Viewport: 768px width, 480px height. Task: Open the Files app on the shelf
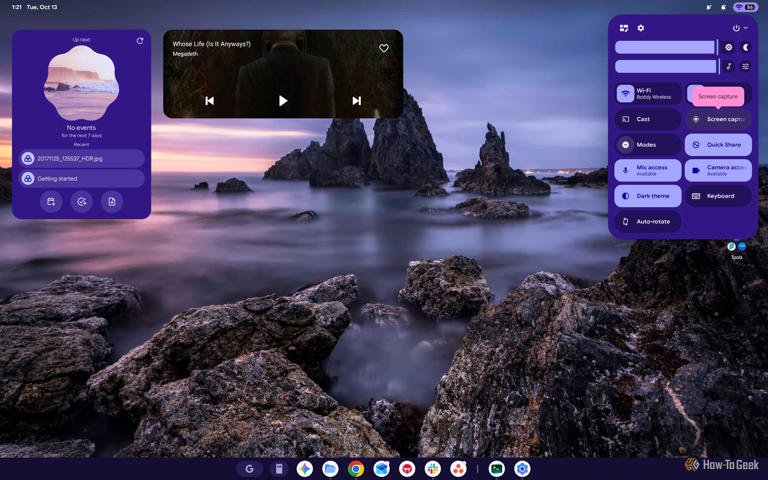coord(330,469)
